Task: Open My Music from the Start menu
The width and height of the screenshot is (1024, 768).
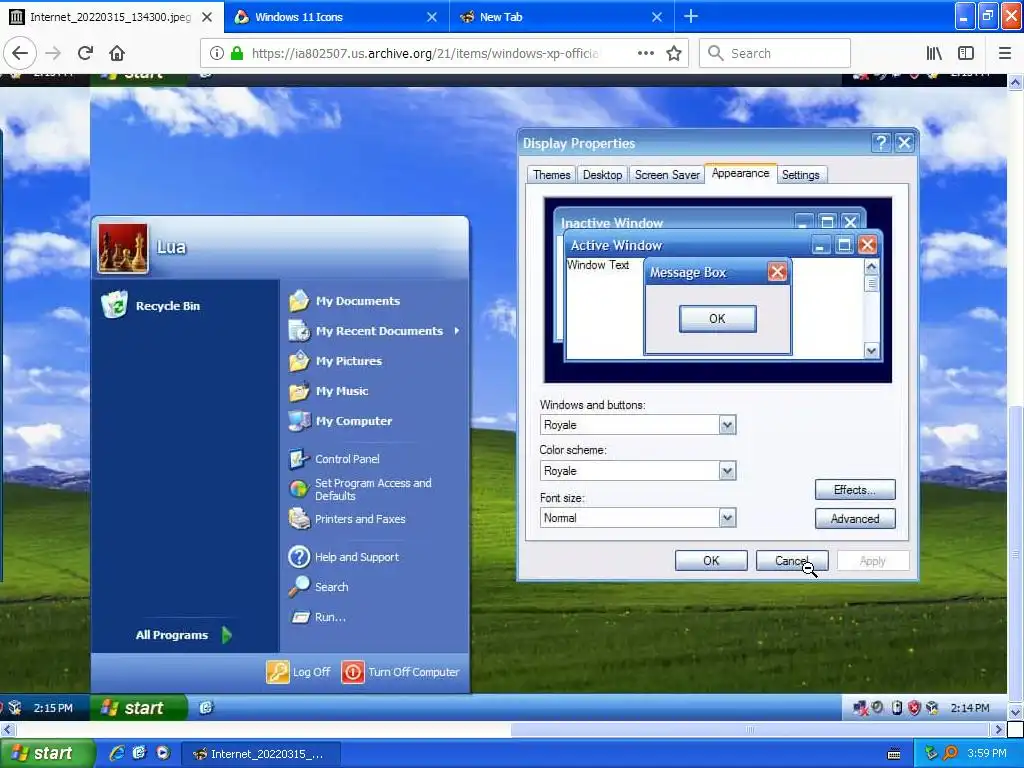Action: [x=328, y=391]
